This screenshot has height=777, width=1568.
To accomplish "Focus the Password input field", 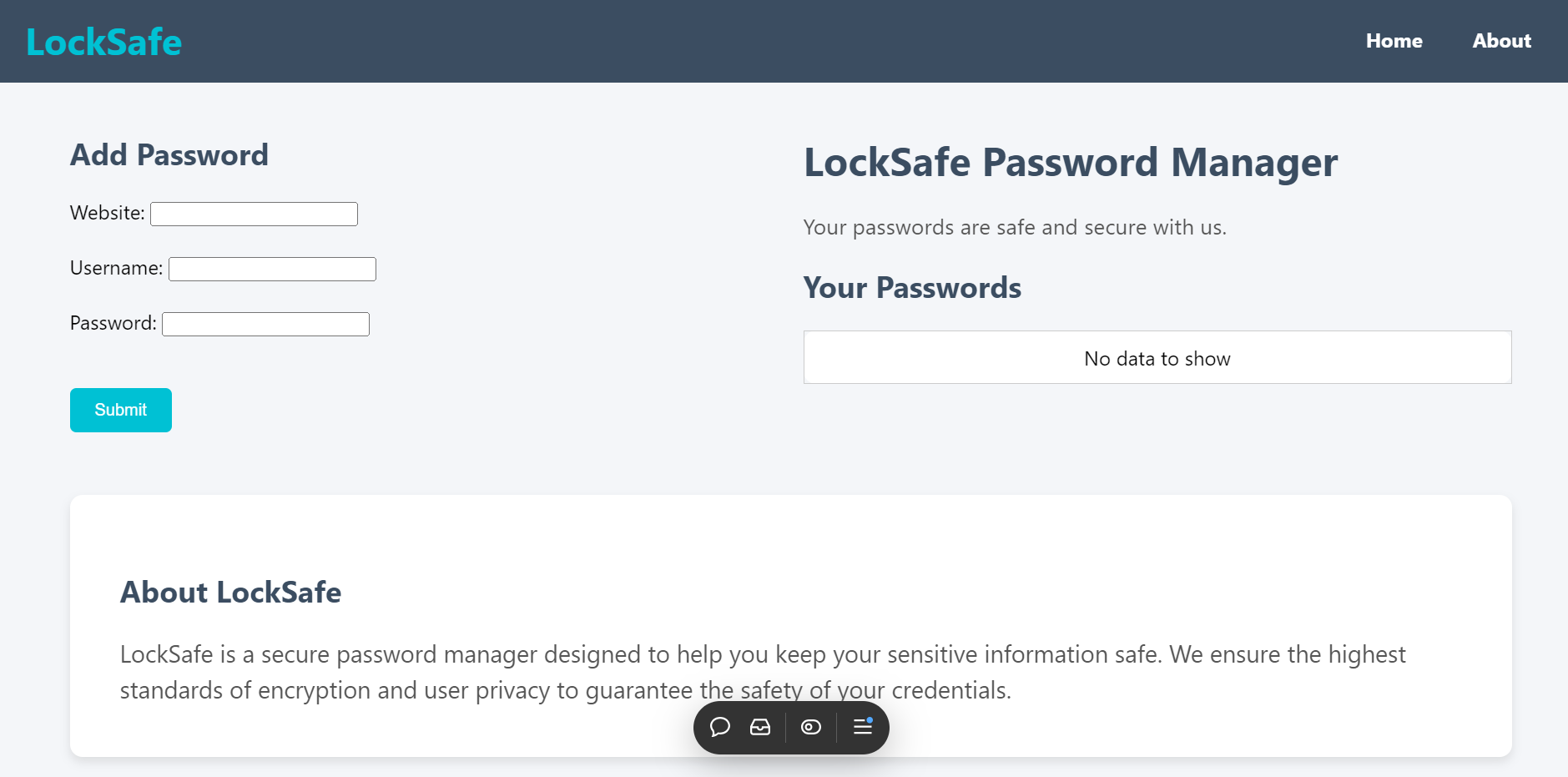I will [x=265, y=324].
